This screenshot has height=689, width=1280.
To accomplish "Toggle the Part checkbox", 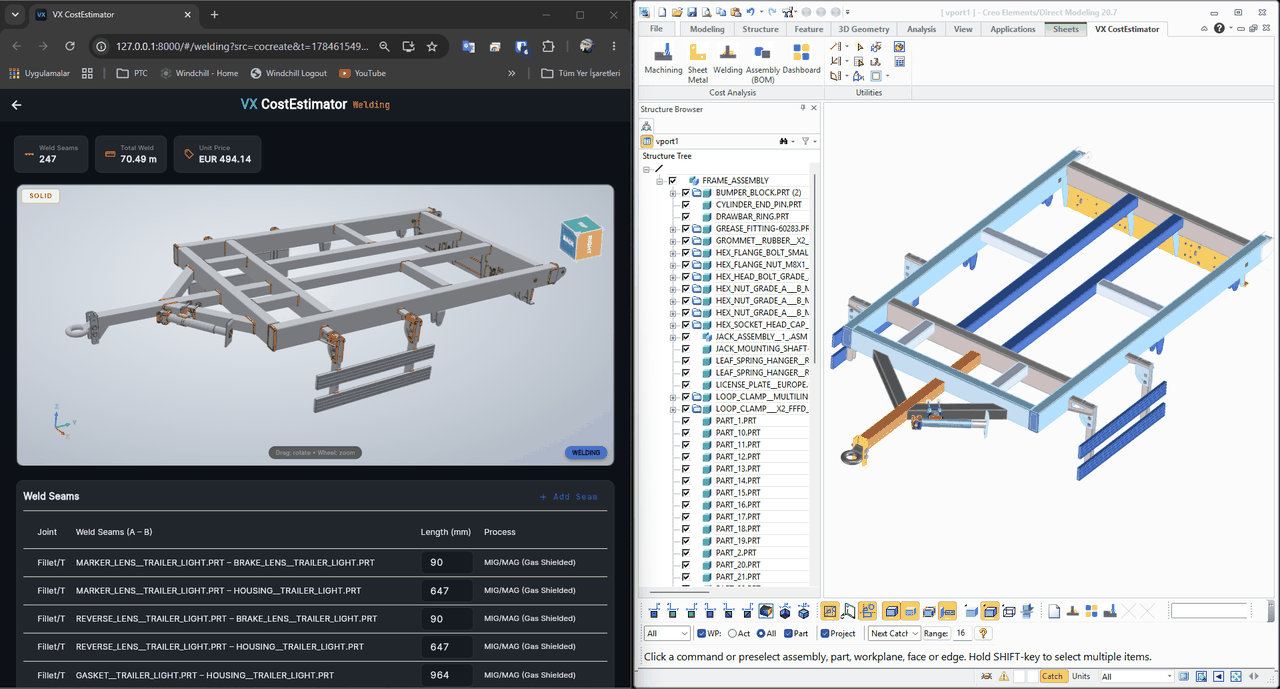I will pos(788,633).
